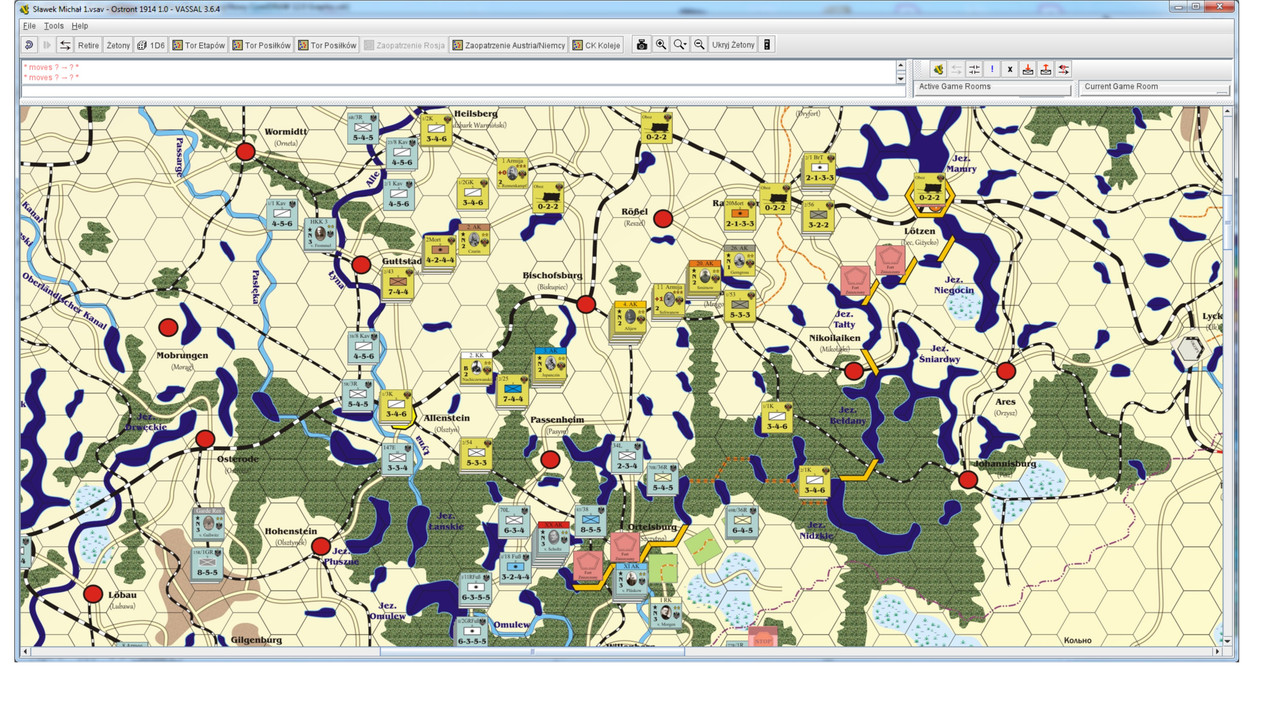Select the 2-3-4 blue counter
Viewport: 1280px width, 717px height.
[627, 456]
